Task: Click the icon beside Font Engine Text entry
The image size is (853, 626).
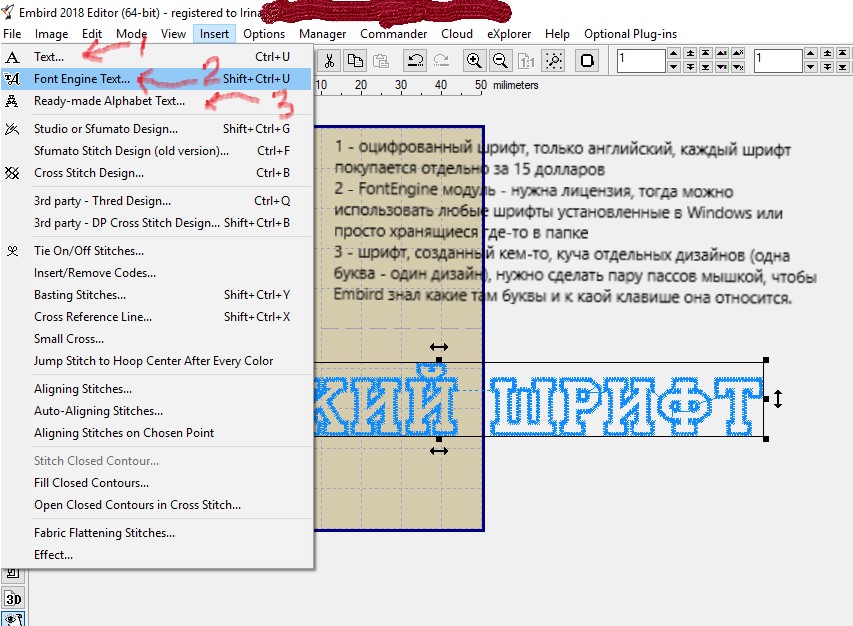Action: pyautogui.click(x=12, y=79)
